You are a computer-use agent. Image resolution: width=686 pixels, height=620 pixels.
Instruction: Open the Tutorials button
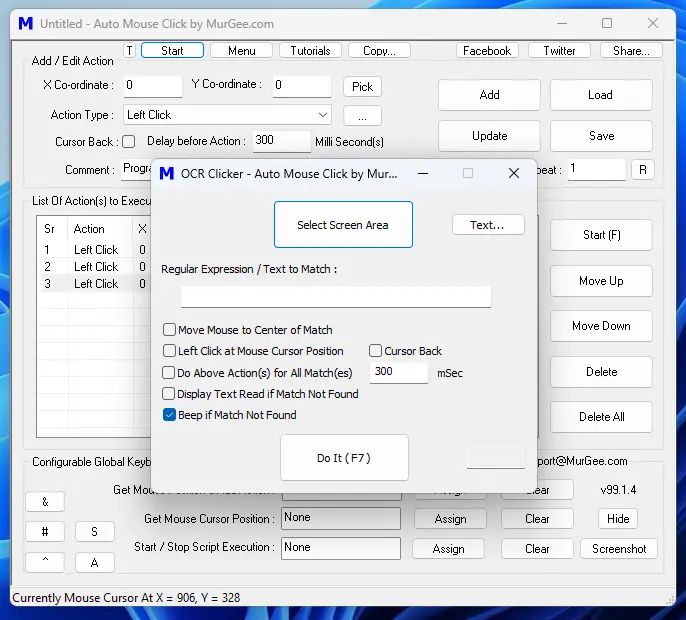(310, 50)
